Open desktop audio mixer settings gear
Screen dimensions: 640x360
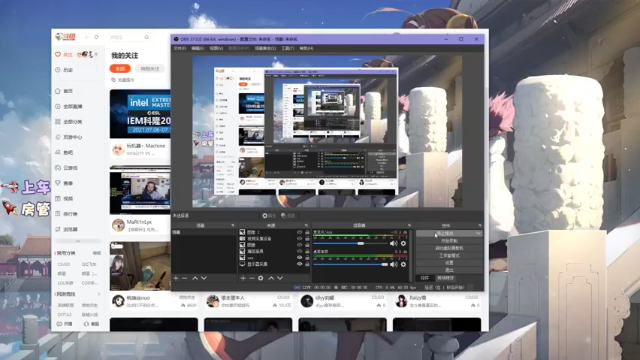click(x=403, y=264)
